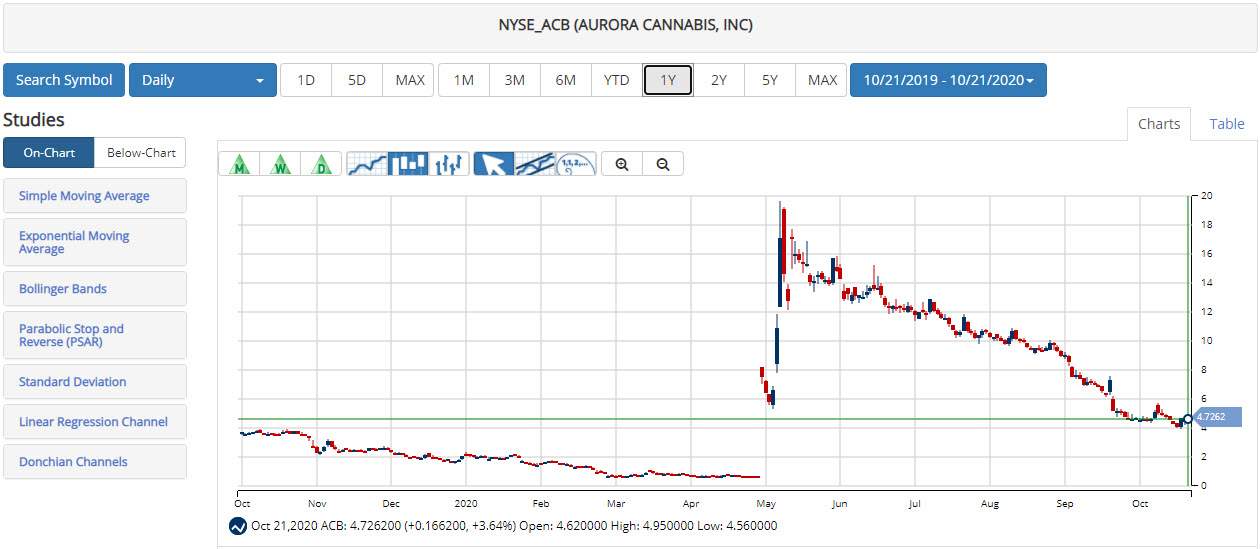
Task: Click the 2020 label on the x-axis
Action: [466, 504]
